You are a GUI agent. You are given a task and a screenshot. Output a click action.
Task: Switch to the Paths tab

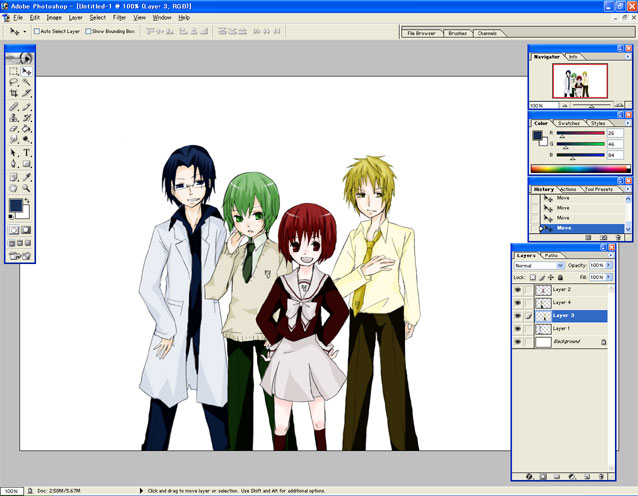pos(551,256)
